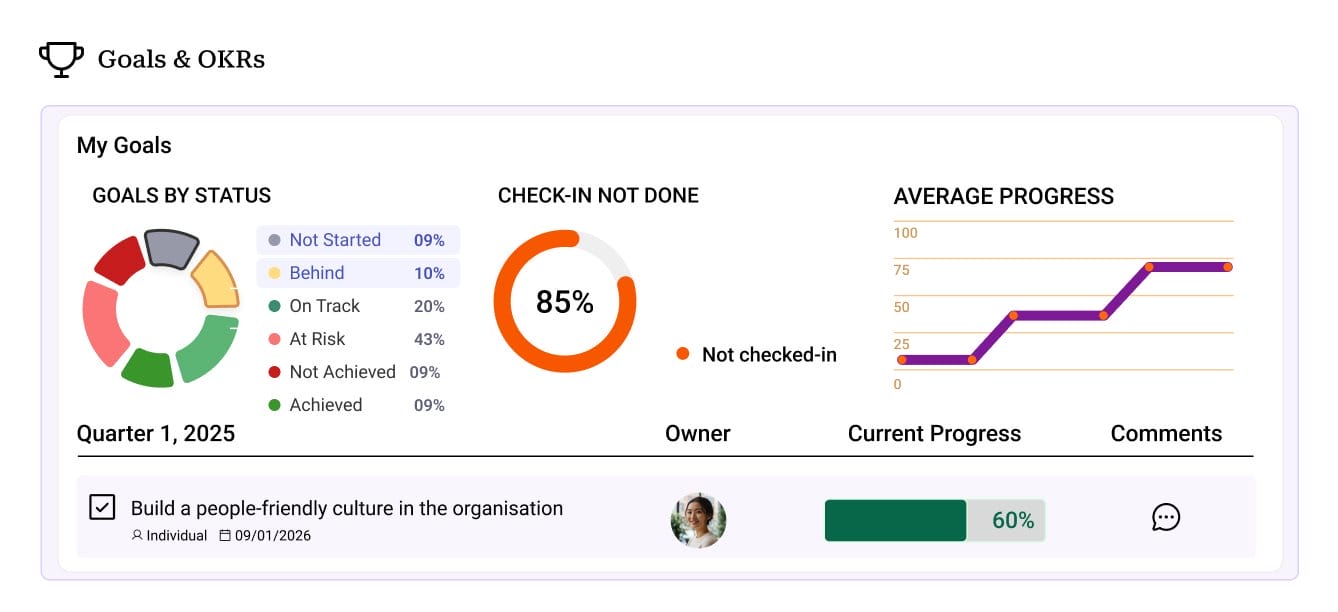This screenshot has height=612, width=1338.
Task: Expand the Comments column header
Action: pyautogui.click(x=1165, y=433)
